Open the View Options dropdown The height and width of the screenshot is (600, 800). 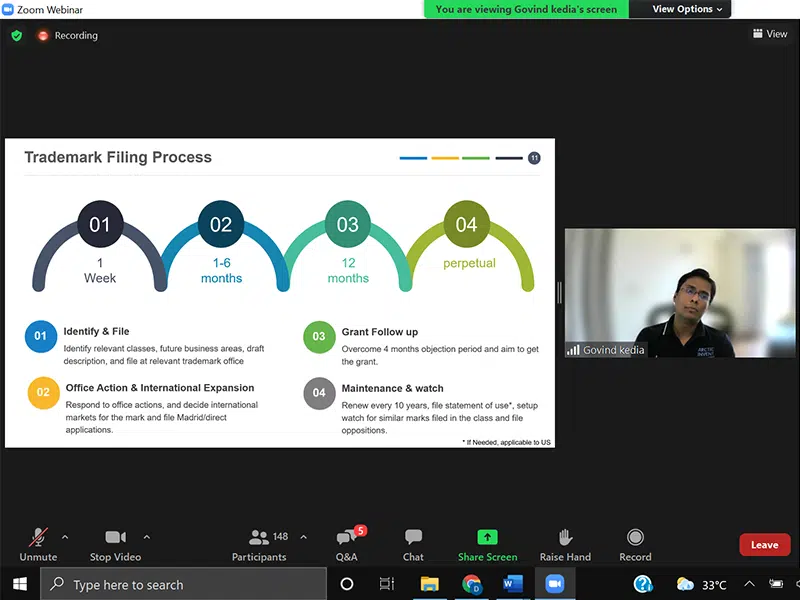687,9
